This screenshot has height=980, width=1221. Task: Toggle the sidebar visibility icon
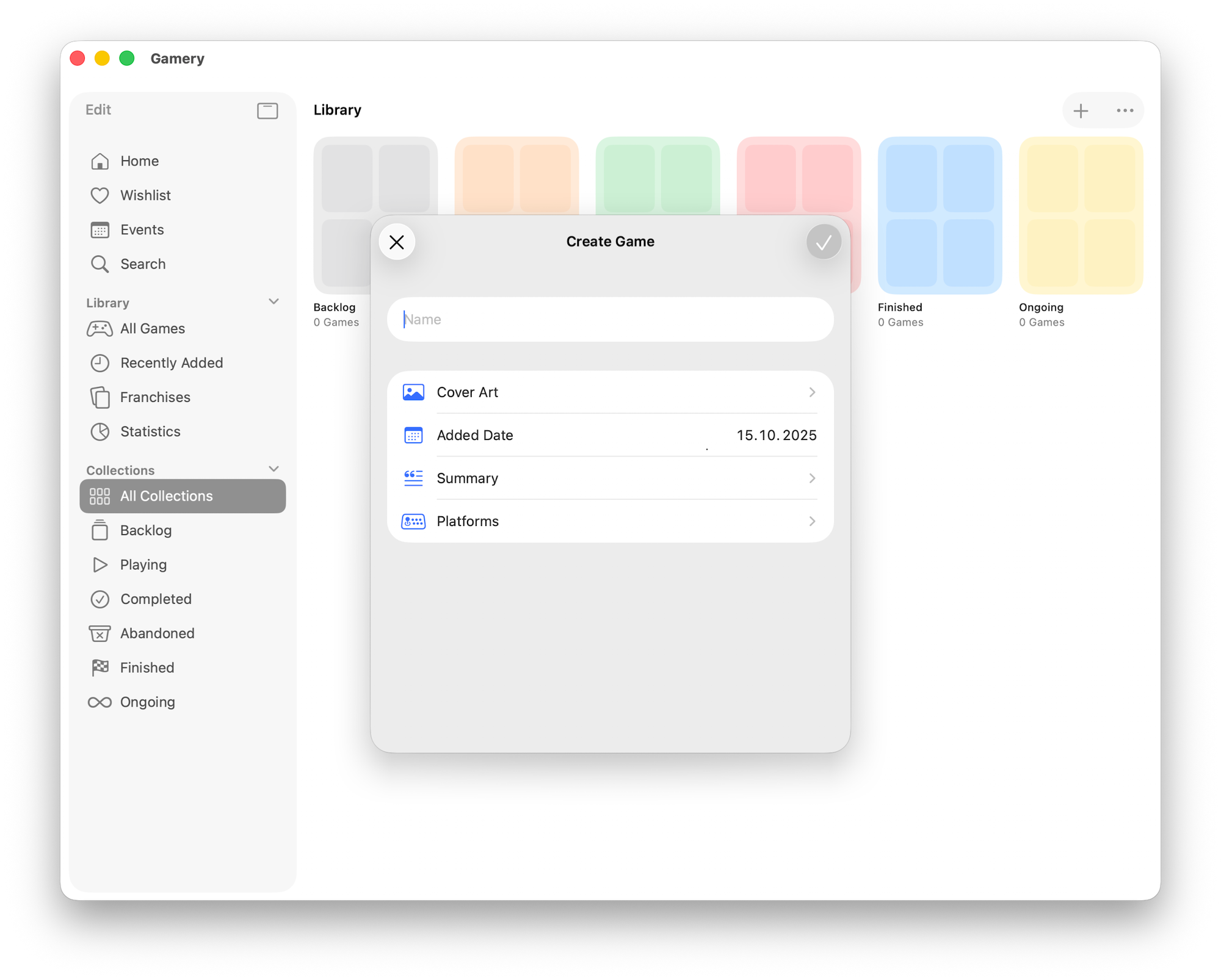[267, 110]
